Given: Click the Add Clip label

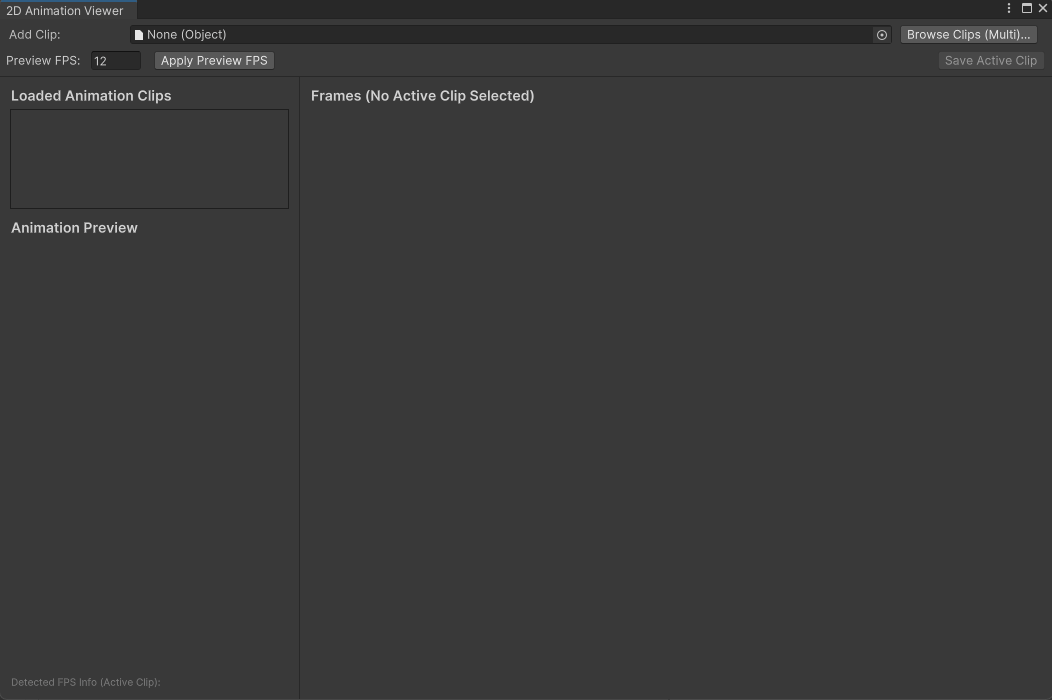Looking at the screenshot, I should pyautogui.click(x=34, y=34).
